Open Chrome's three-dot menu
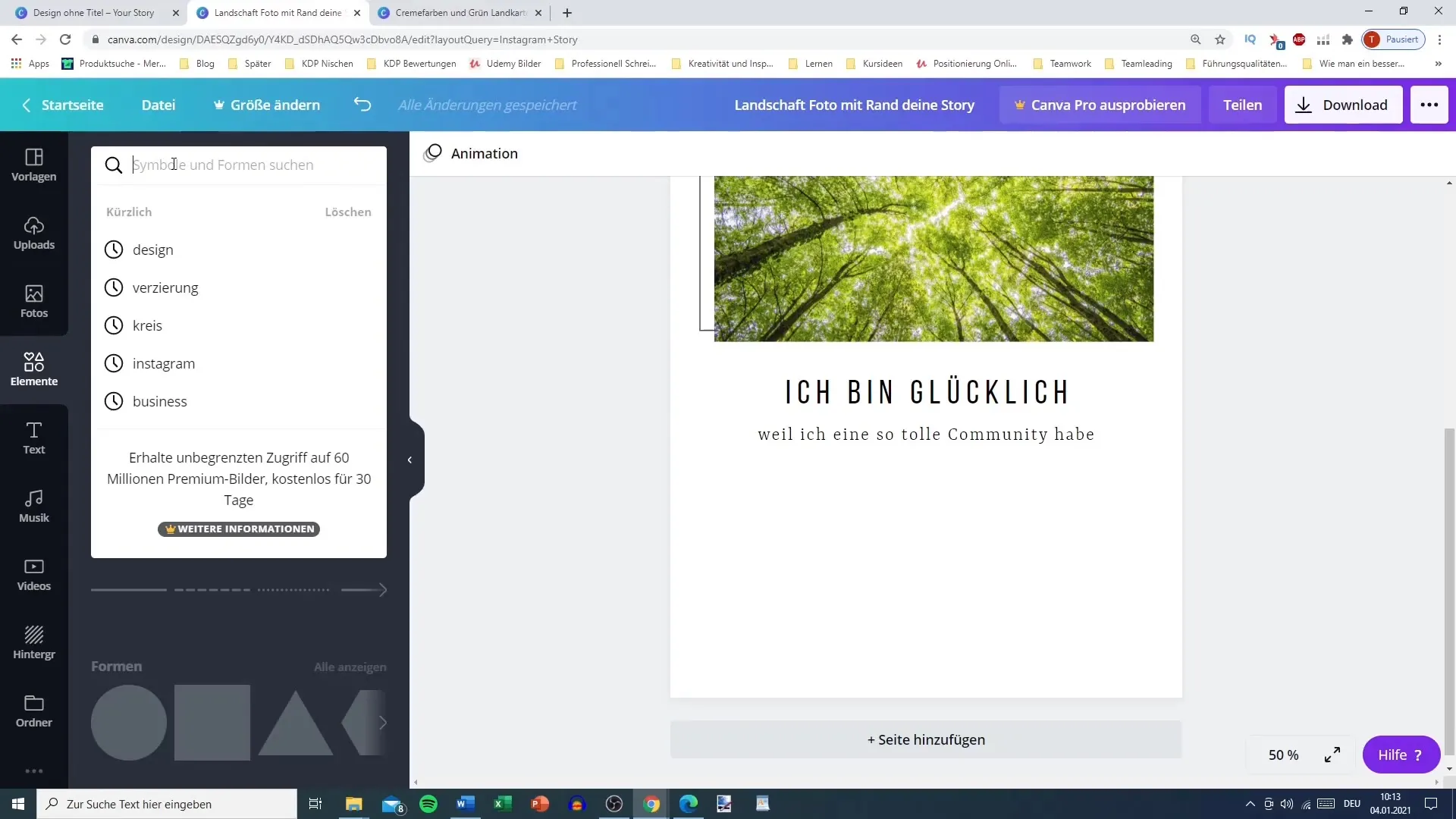 click(1439, 39)
